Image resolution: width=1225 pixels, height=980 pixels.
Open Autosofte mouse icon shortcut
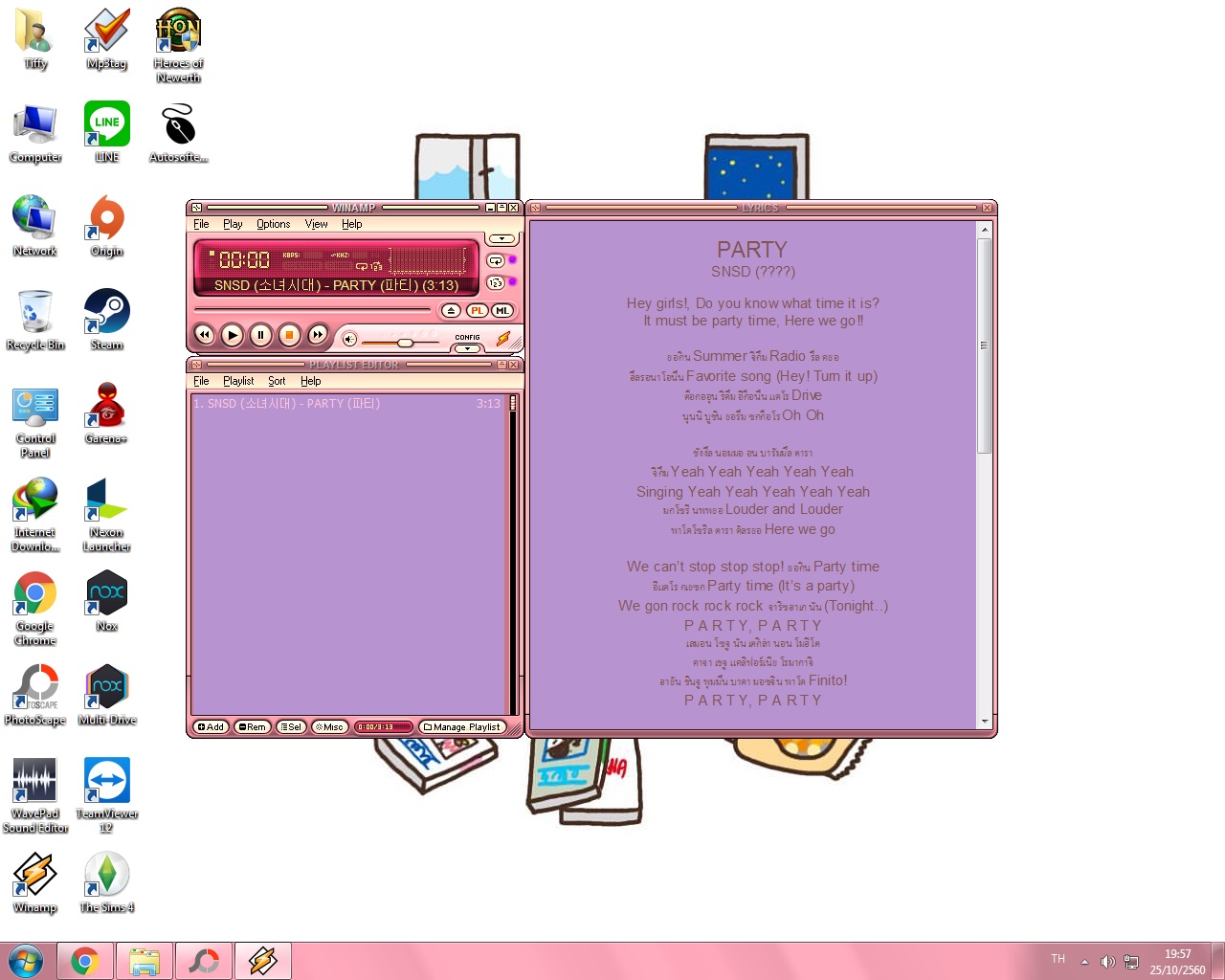[x=178, y=132]
